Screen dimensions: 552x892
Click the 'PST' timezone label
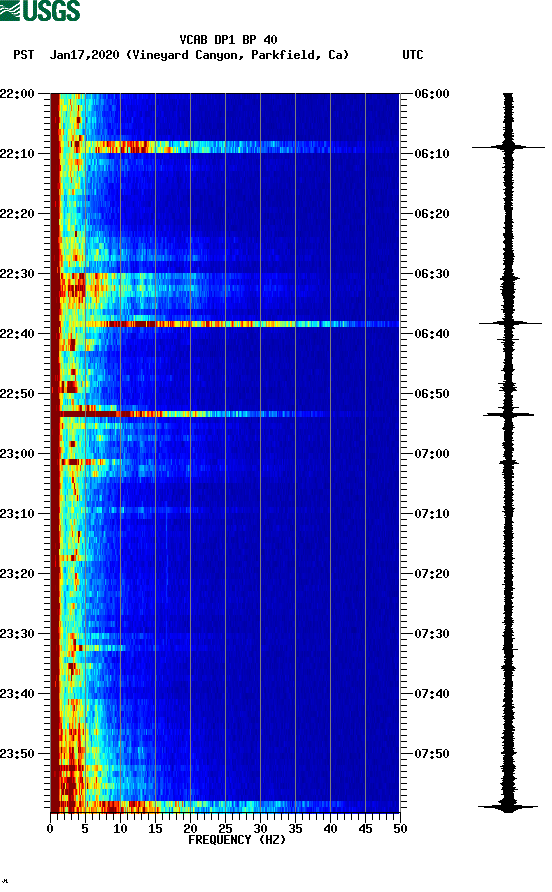coord(24,55)
